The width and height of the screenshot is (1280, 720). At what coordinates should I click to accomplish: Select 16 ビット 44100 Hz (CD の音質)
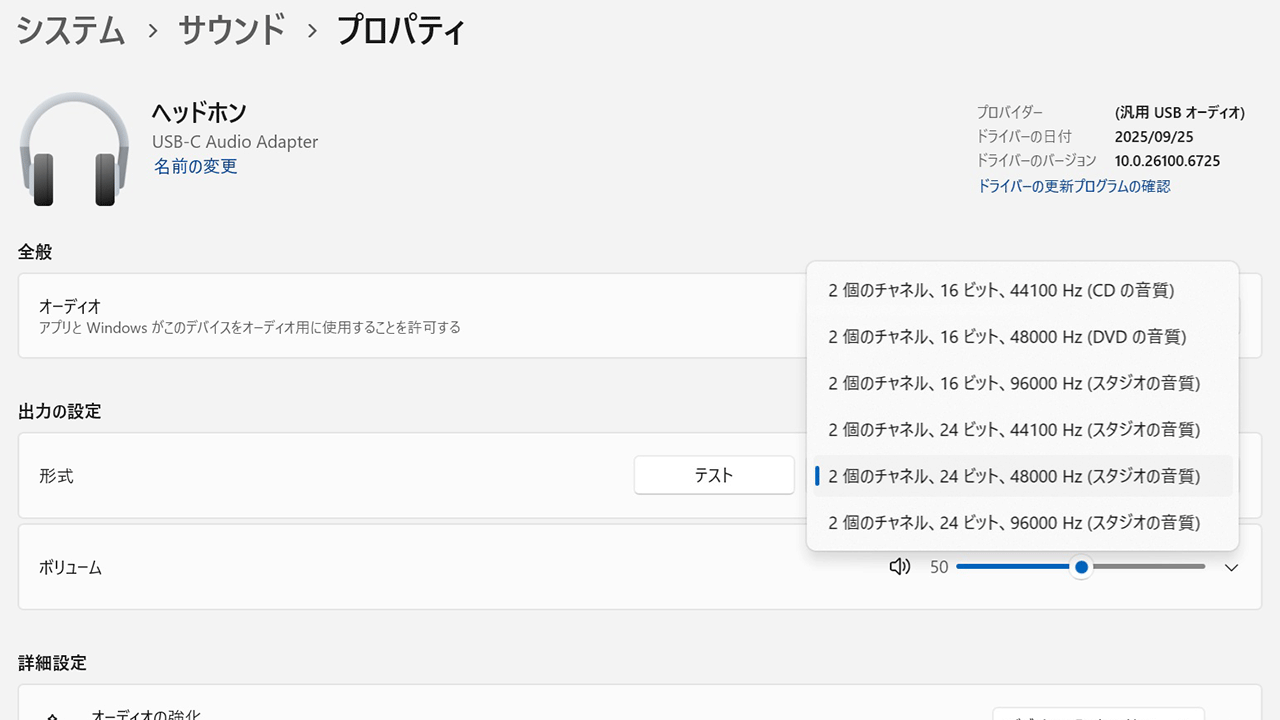pos(1001,291)
